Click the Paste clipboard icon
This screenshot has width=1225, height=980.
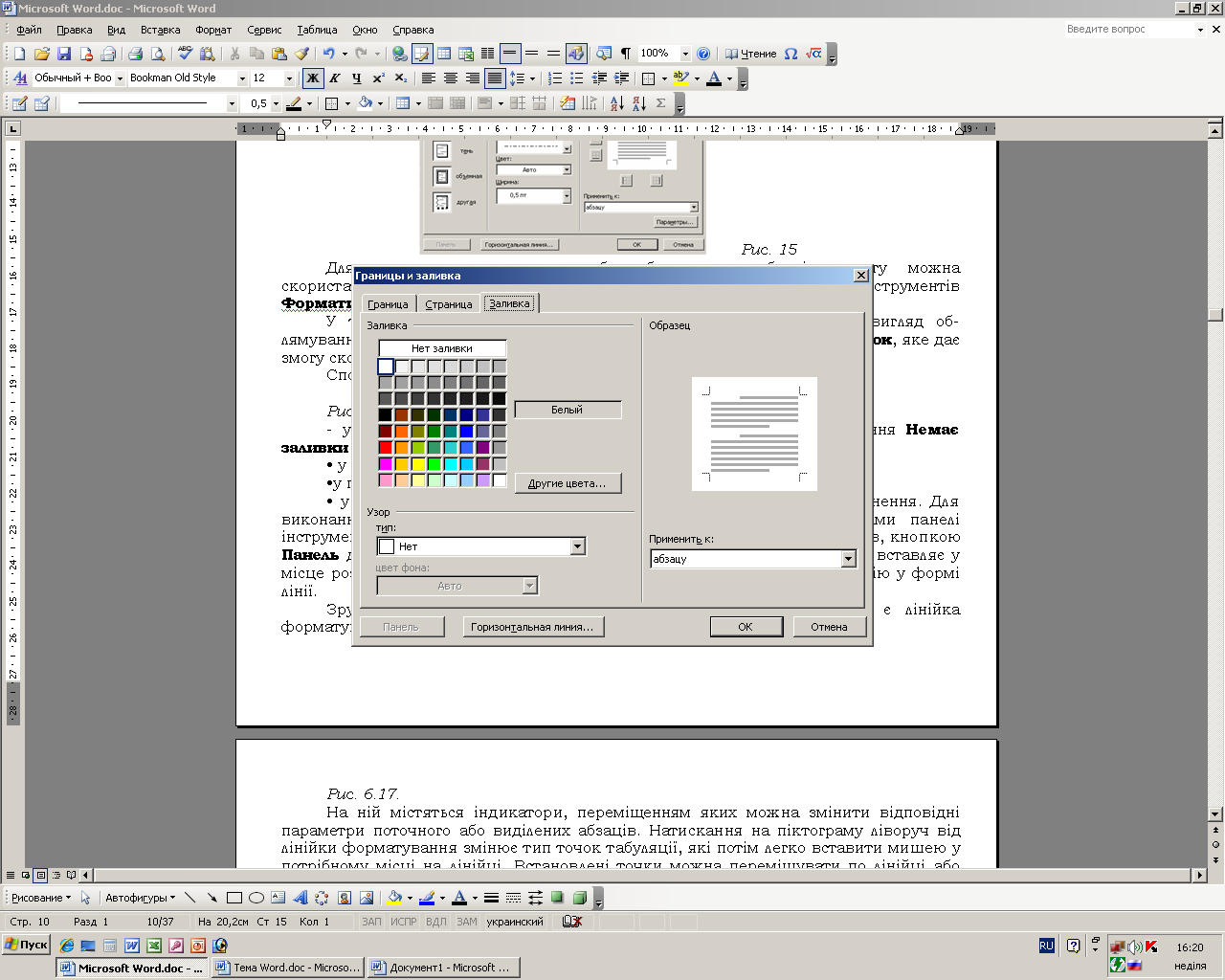coord(279,54)
